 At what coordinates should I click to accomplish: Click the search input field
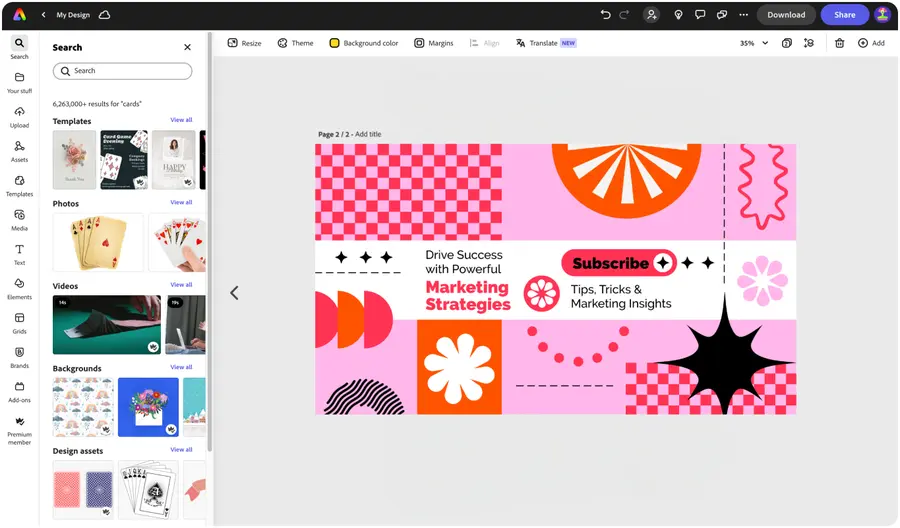[122, 71]
